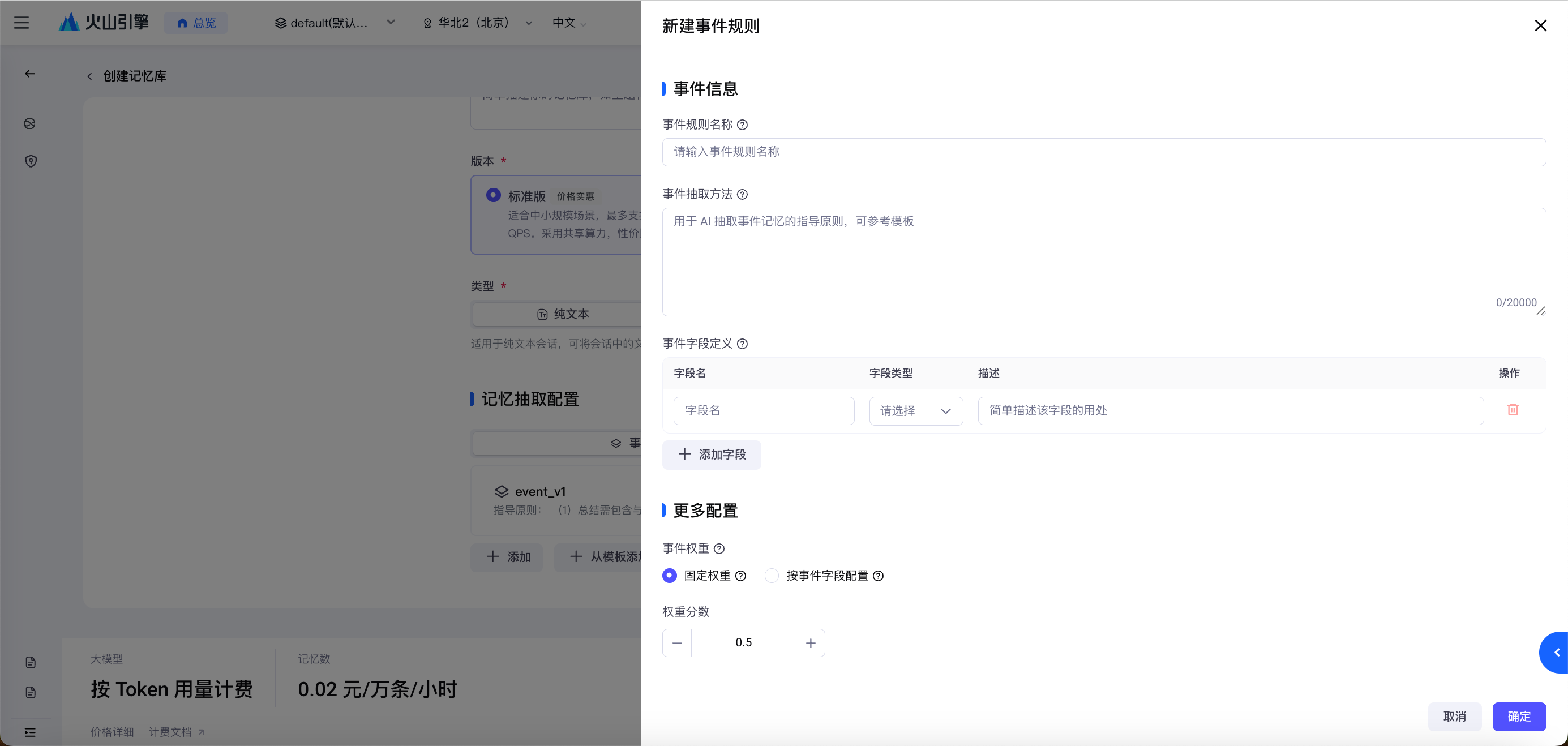Screen dimensions: 1568x746
Task: Click help icon beside 事件字段定义
Action: pos(742,344)
